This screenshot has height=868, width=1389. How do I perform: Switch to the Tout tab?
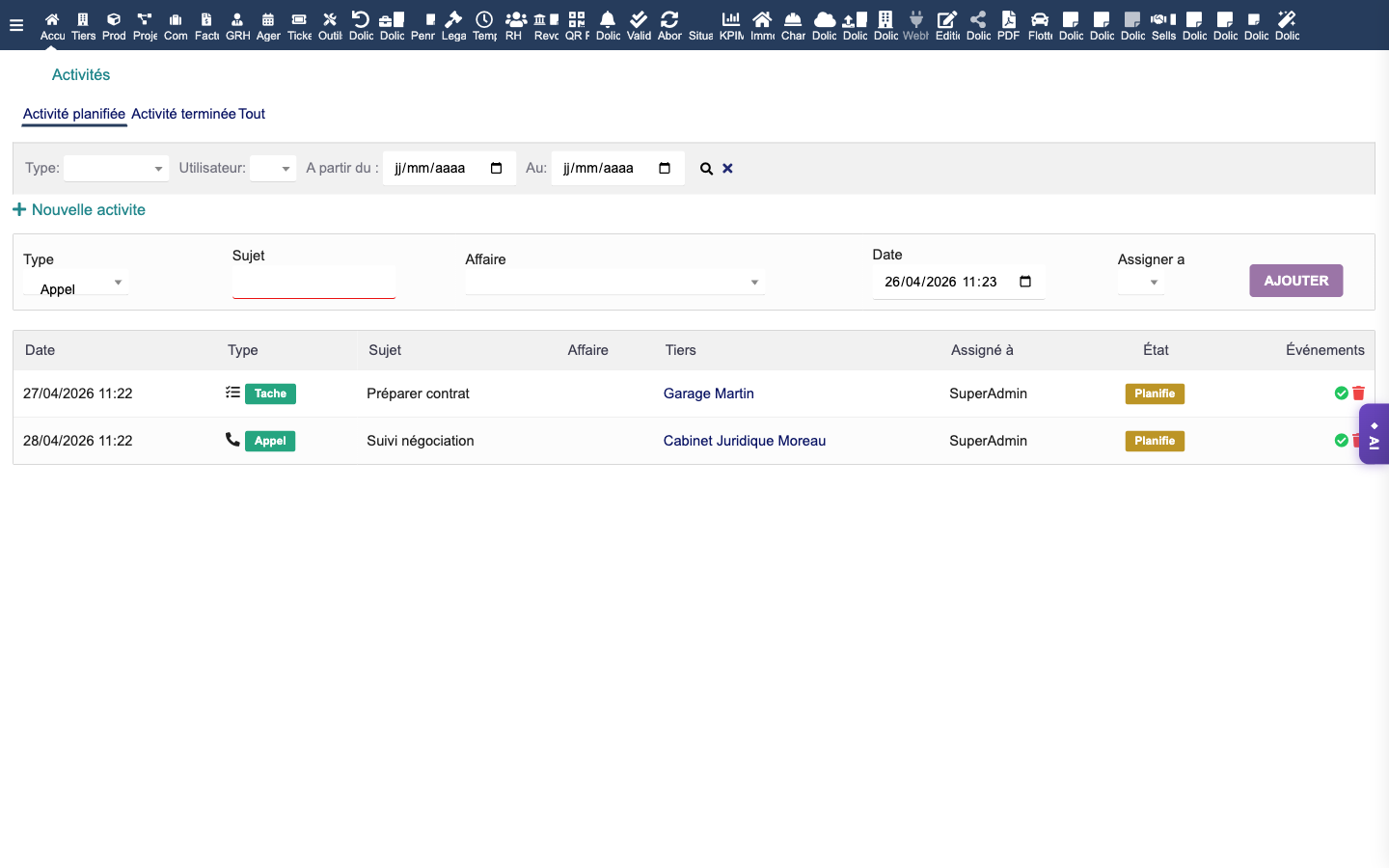click(x=252, y=114)
